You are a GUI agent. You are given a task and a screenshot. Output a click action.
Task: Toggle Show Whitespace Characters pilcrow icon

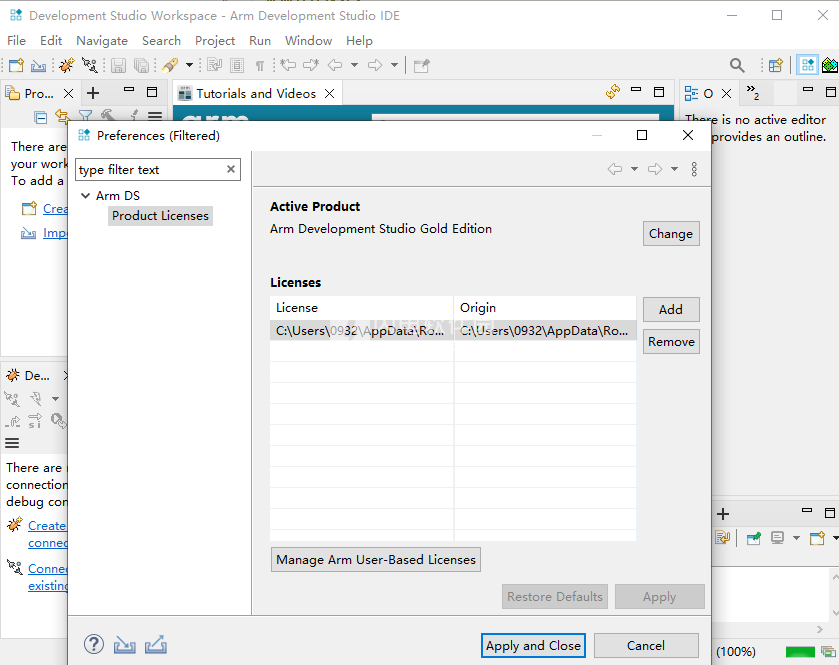260,66
